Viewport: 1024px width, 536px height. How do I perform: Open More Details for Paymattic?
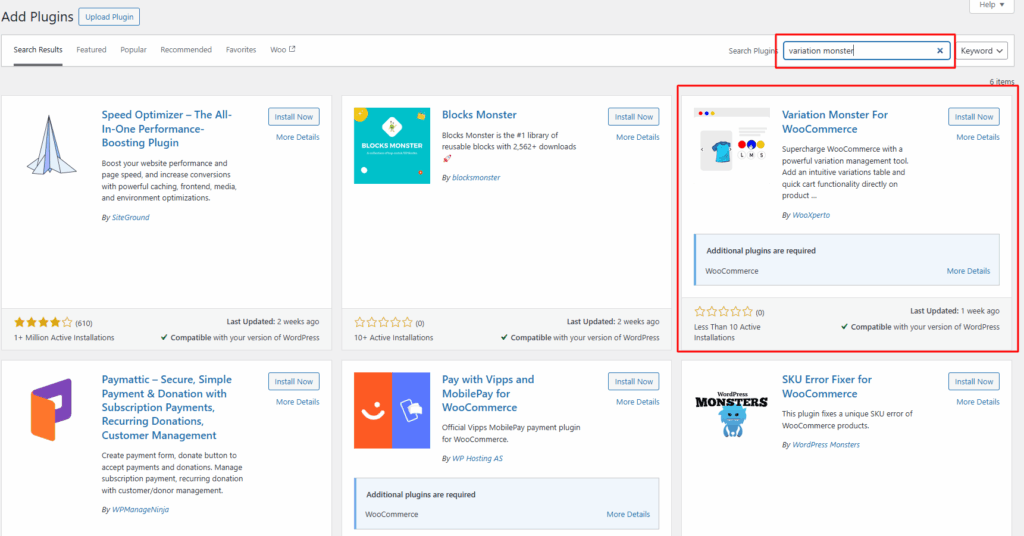click(297, 402)
